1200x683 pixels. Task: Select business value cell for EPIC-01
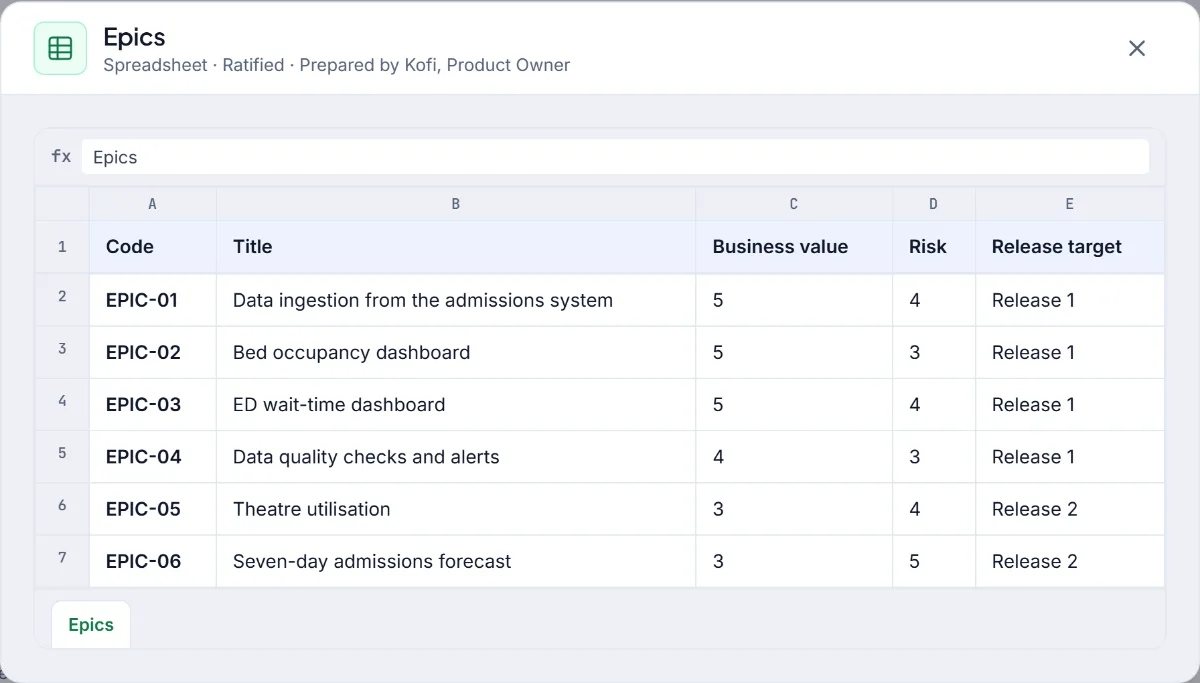point(794,300)
